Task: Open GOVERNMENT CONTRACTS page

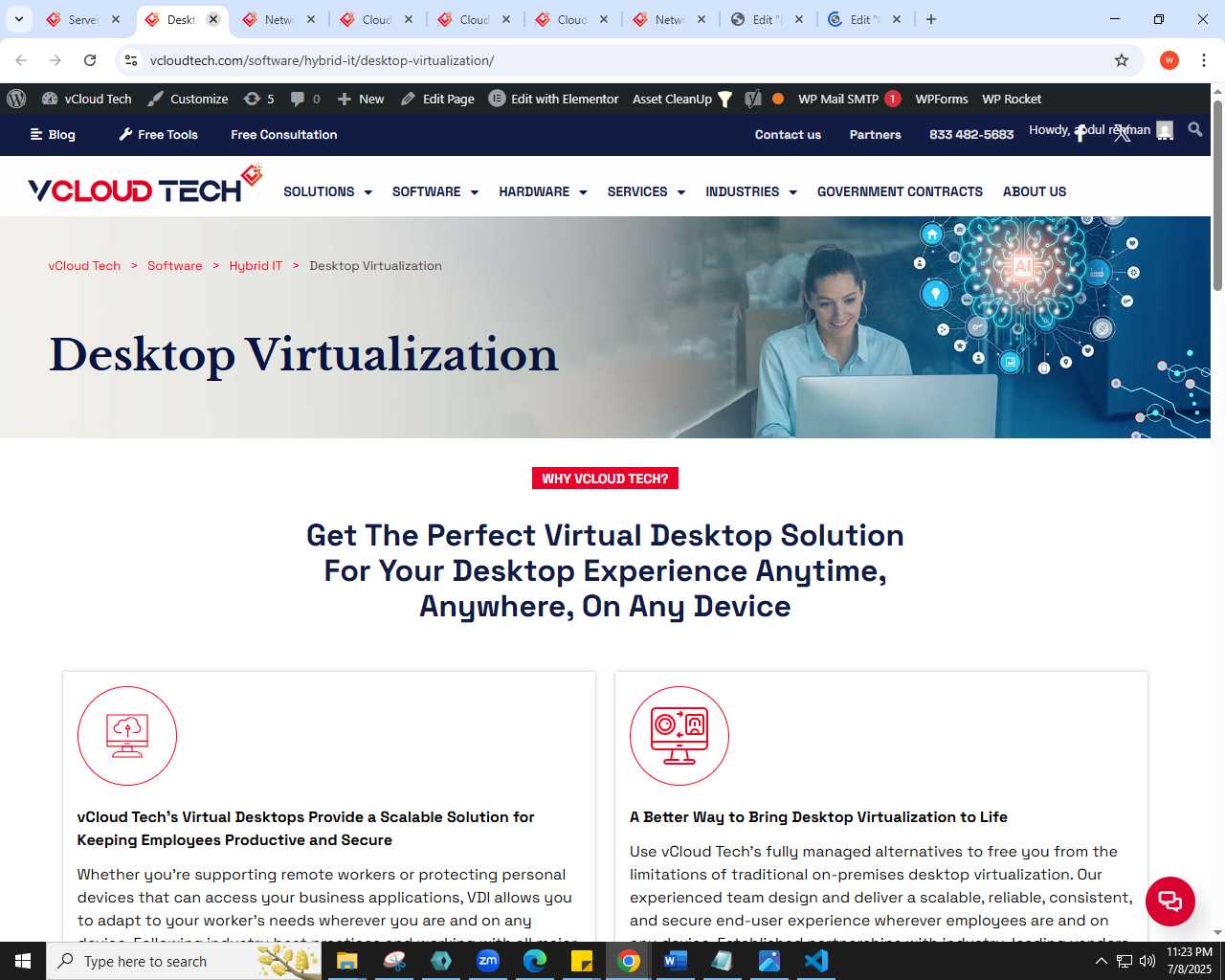Action: (x=900, y=191)
